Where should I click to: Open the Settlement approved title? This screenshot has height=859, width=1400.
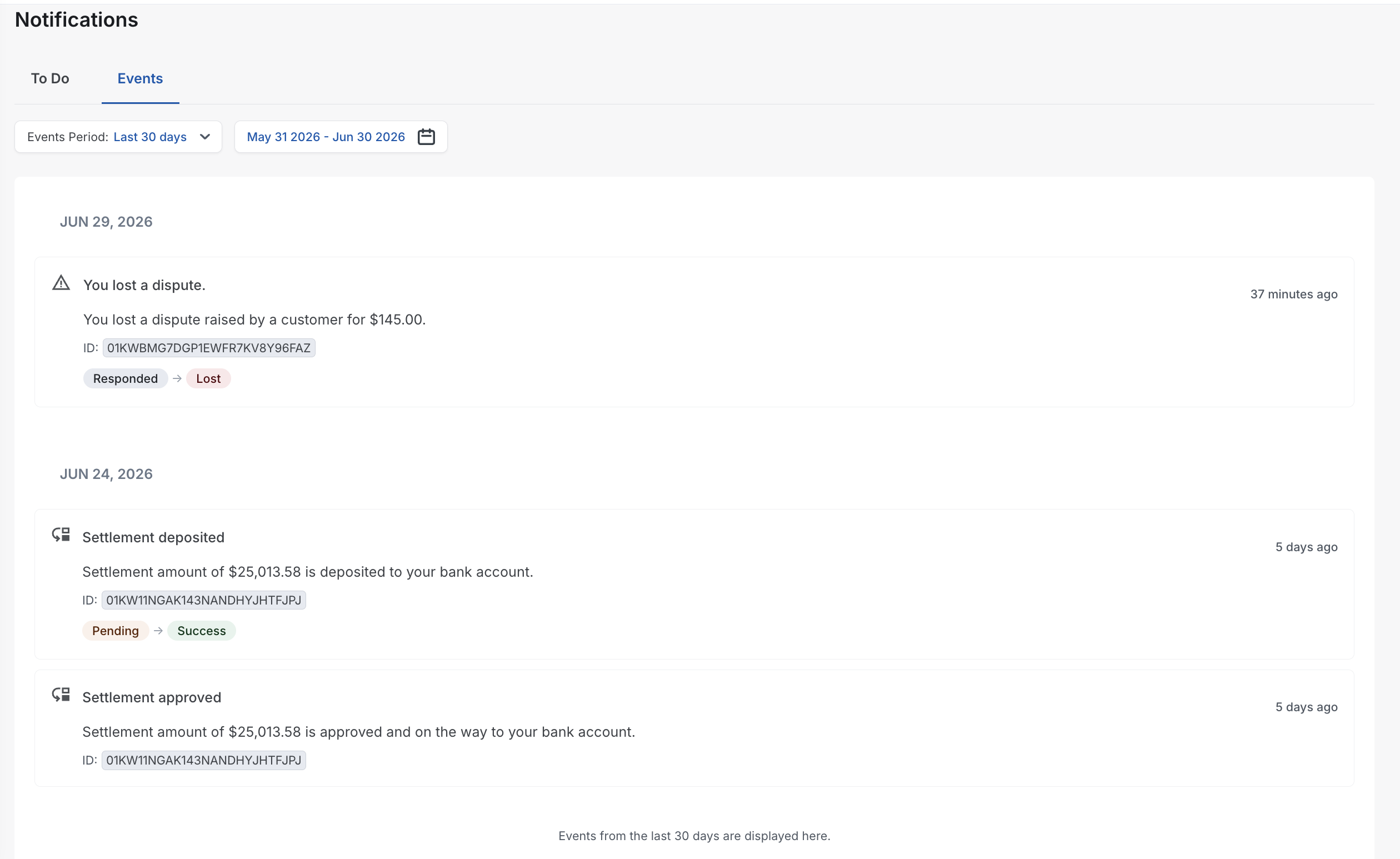click(152, 697)
